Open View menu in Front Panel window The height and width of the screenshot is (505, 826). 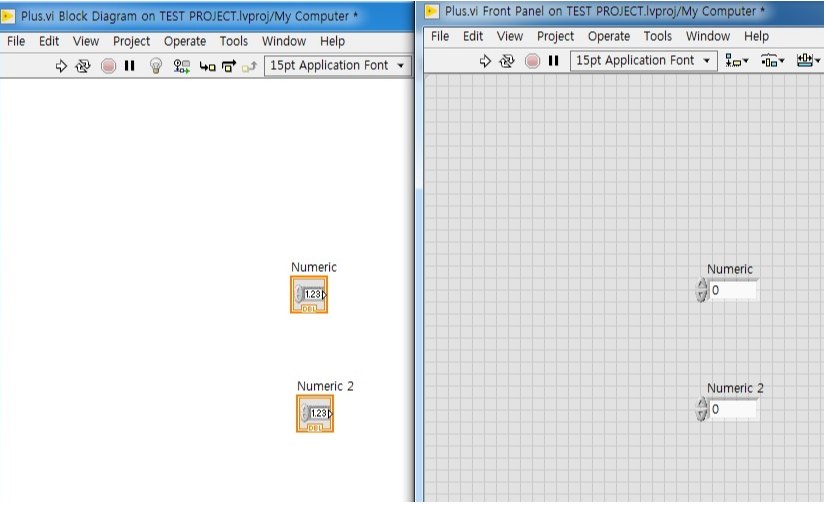pos(510,36)
